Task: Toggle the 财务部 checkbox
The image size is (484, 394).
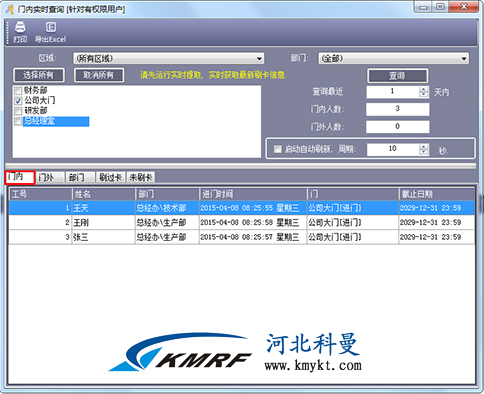Action: click(x=18, y=91)
